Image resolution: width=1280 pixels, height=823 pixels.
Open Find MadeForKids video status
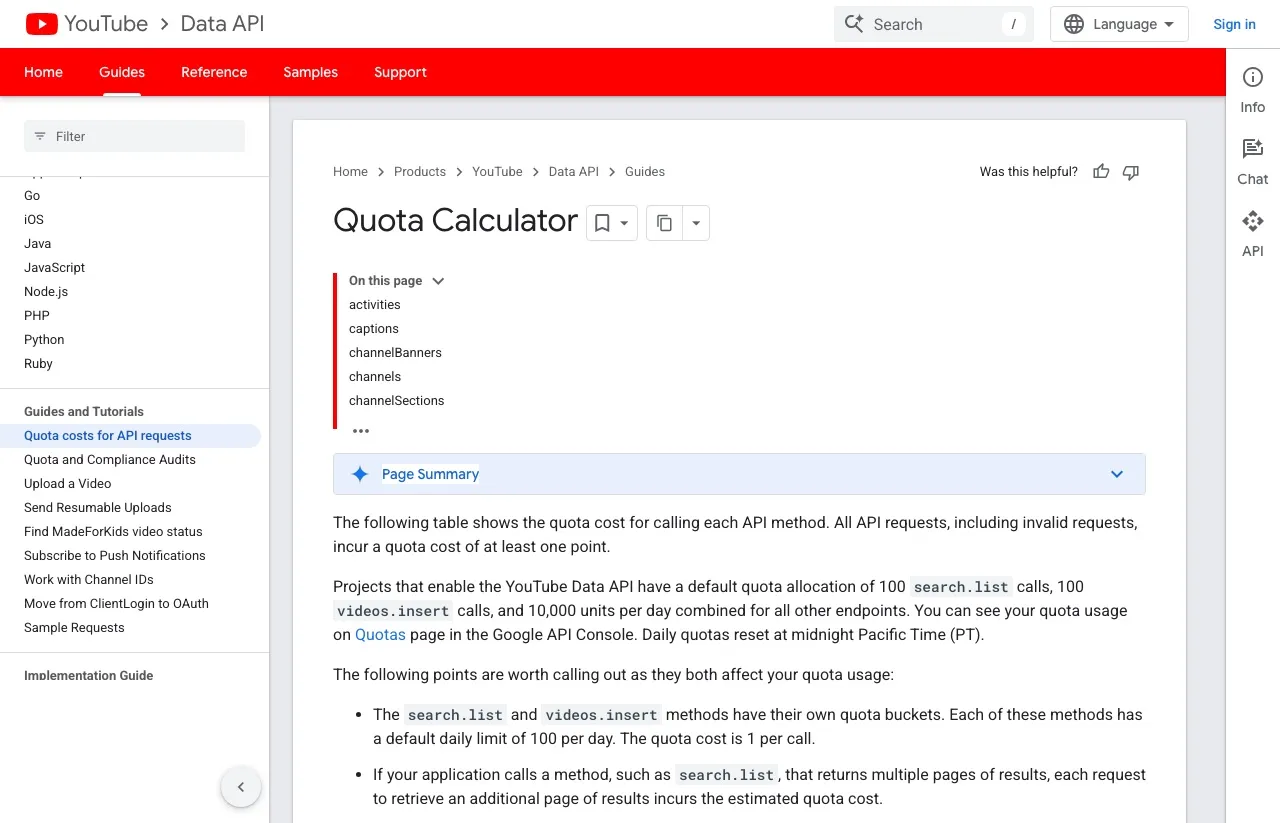pos(113,532)
